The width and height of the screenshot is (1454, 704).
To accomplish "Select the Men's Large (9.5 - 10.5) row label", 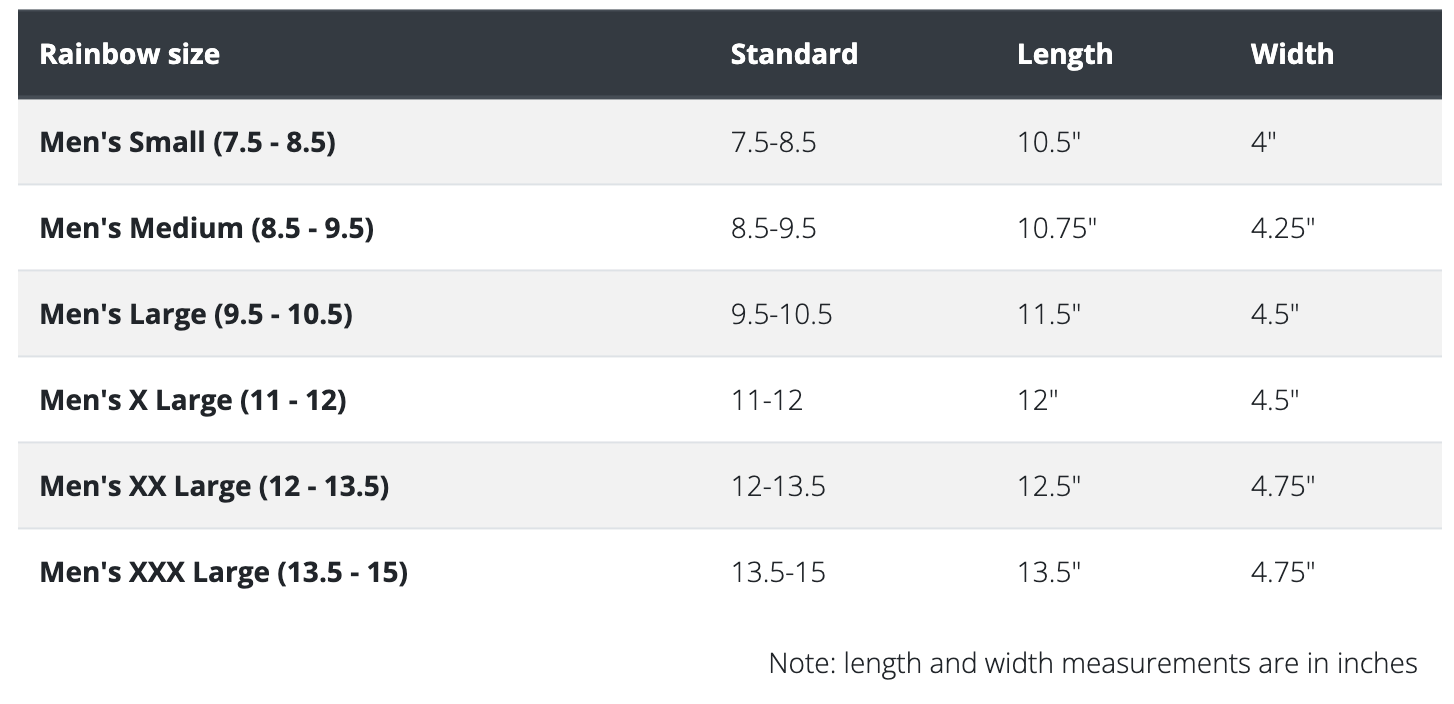I will coord(196,314).
